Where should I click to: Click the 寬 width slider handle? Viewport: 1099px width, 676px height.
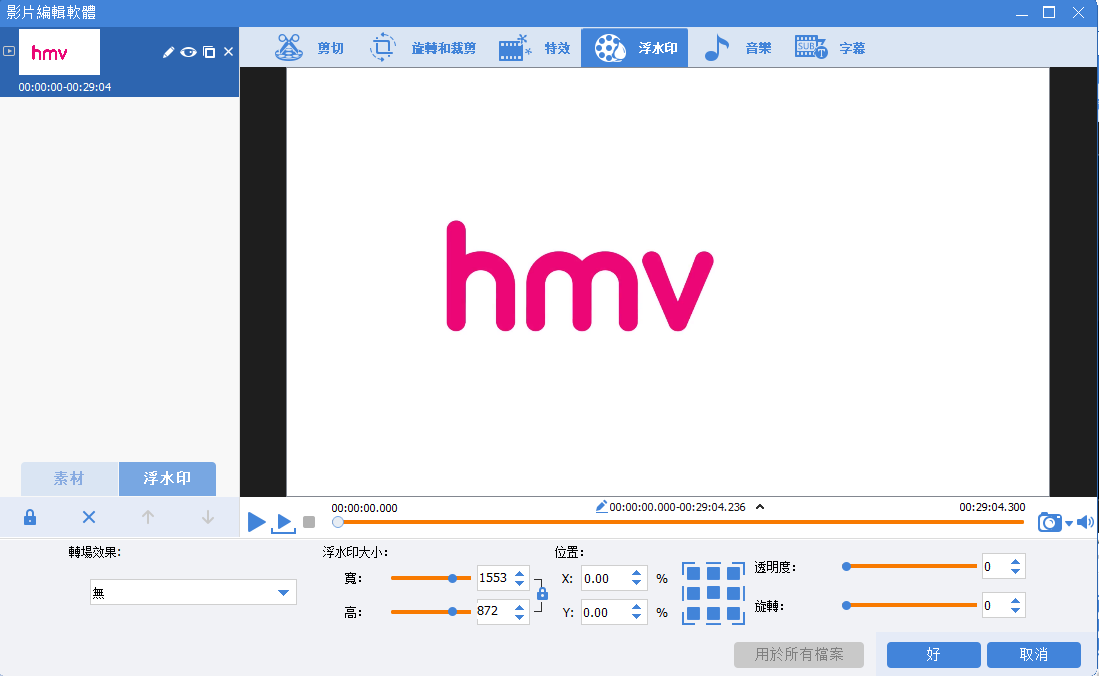pyautogui.click(x=453, y=579)
